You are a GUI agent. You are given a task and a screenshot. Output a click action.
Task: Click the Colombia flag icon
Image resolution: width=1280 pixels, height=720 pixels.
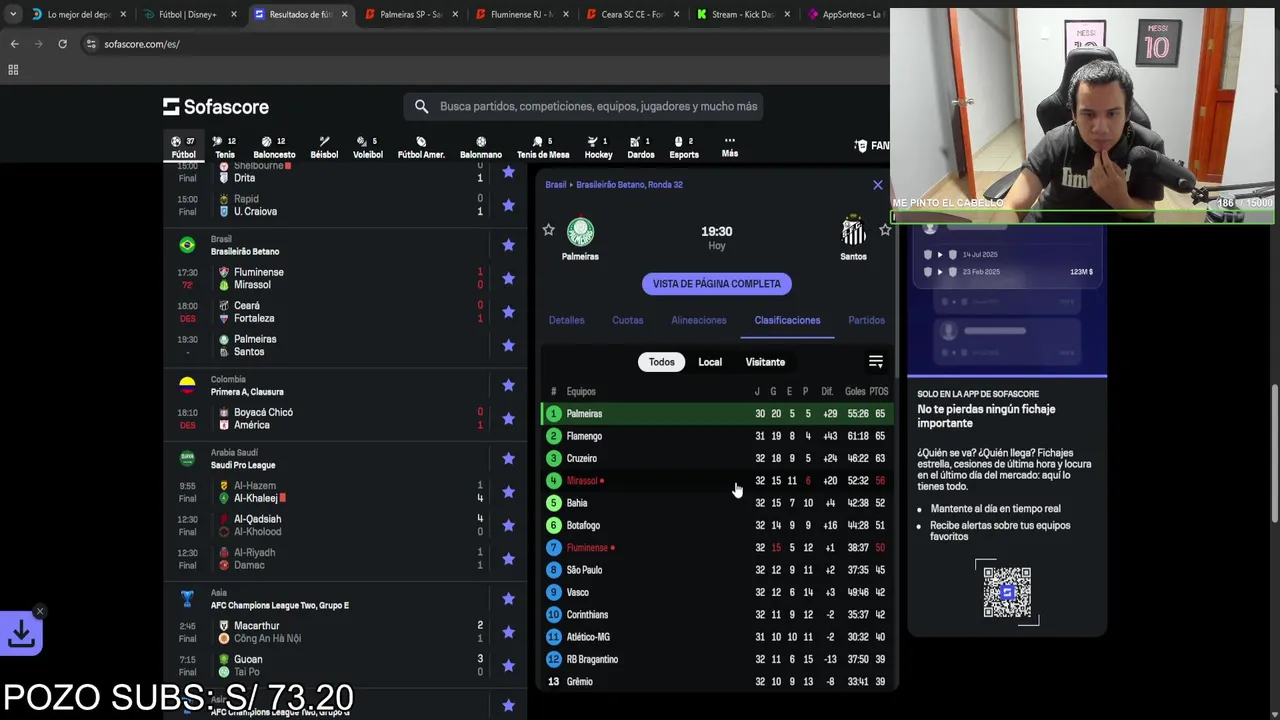(x=187, y=385)
